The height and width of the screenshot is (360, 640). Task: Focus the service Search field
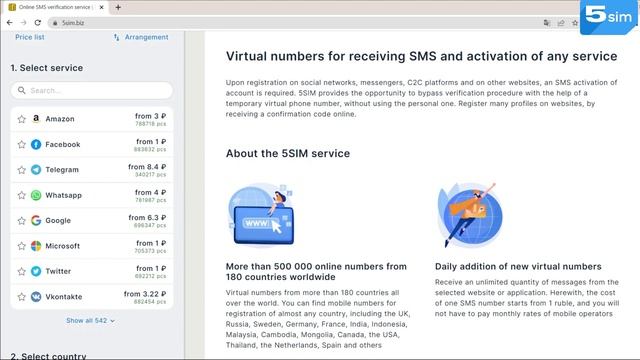click(x=92, y=90)
